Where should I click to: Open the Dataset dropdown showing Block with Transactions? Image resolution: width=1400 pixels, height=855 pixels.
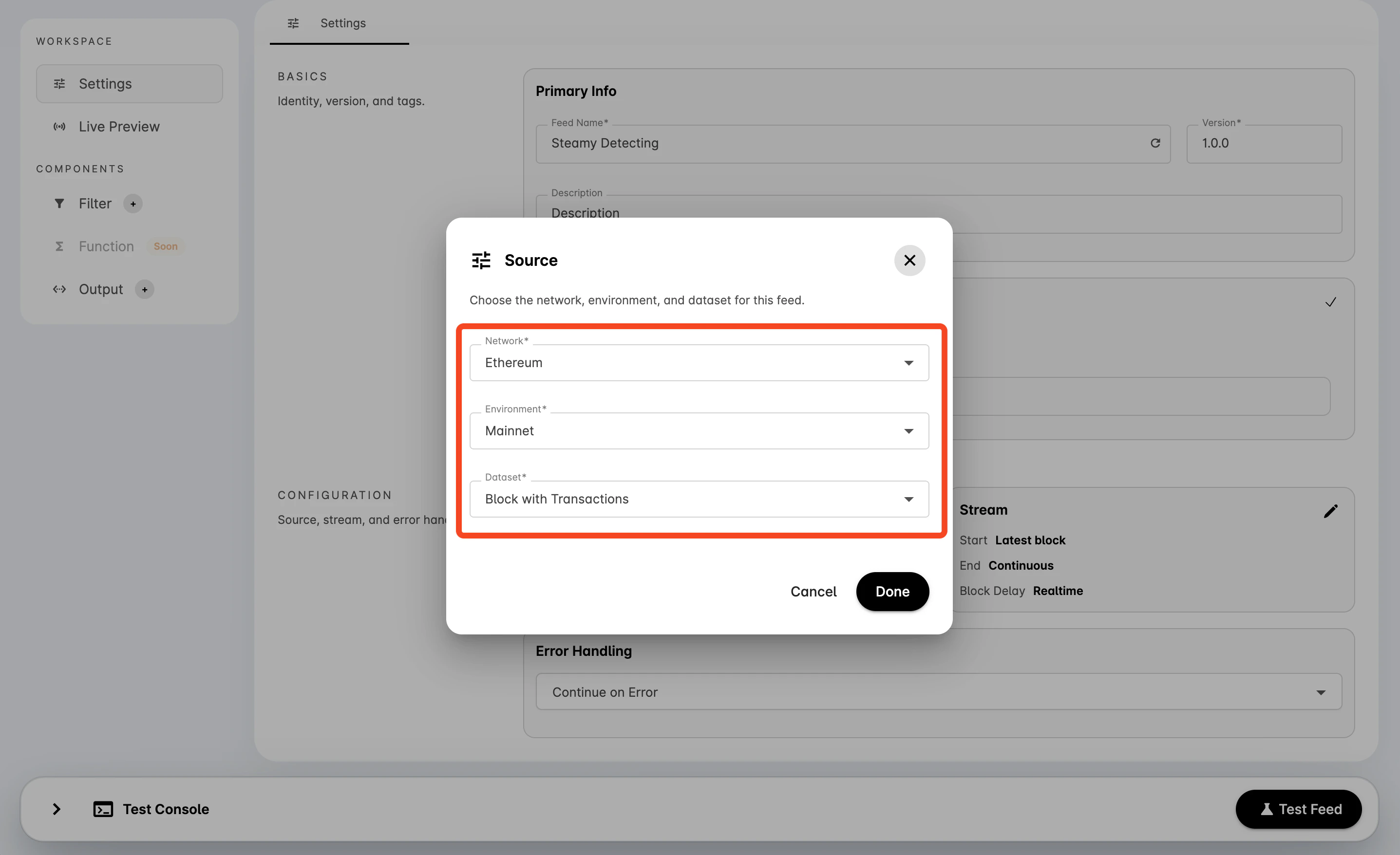[x=699, y=499]
